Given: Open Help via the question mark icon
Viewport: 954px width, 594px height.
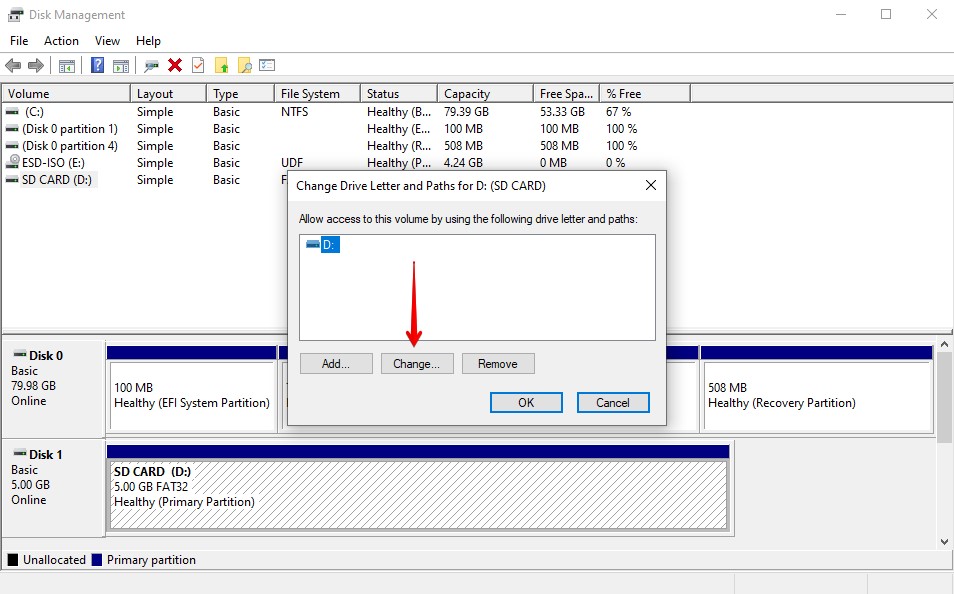Looking at the screenshot, I should [x=98, y=64].
